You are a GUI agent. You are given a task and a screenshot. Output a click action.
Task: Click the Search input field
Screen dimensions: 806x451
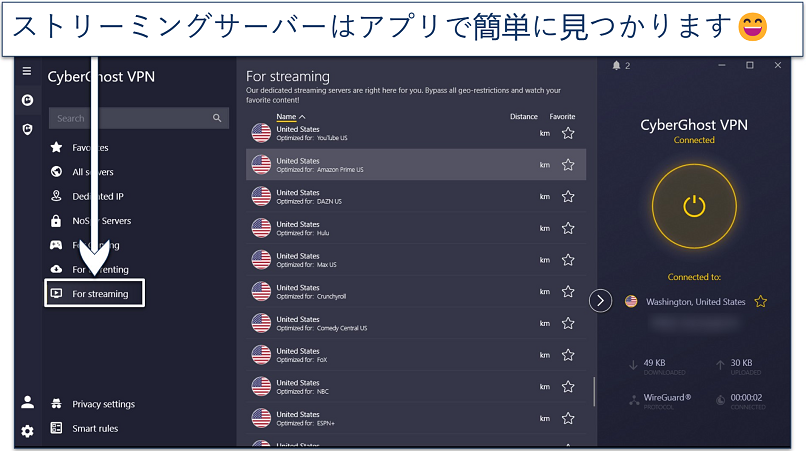[130, 118]
